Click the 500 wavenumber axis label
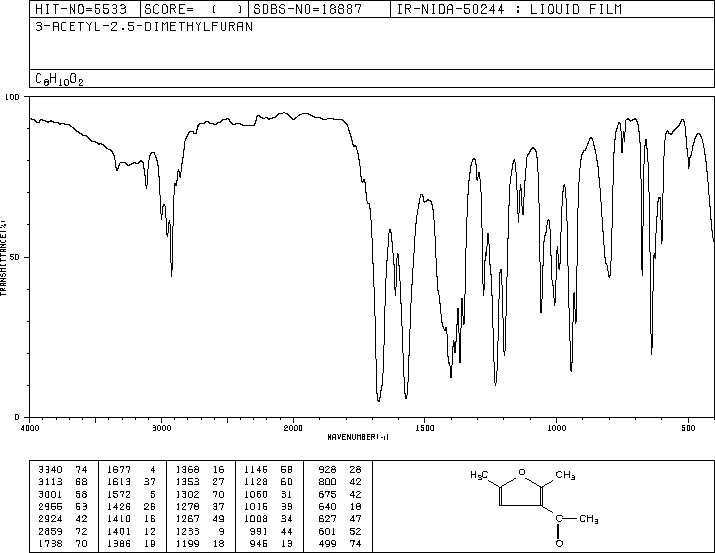715x553 pixels. (x=688, y=428)
